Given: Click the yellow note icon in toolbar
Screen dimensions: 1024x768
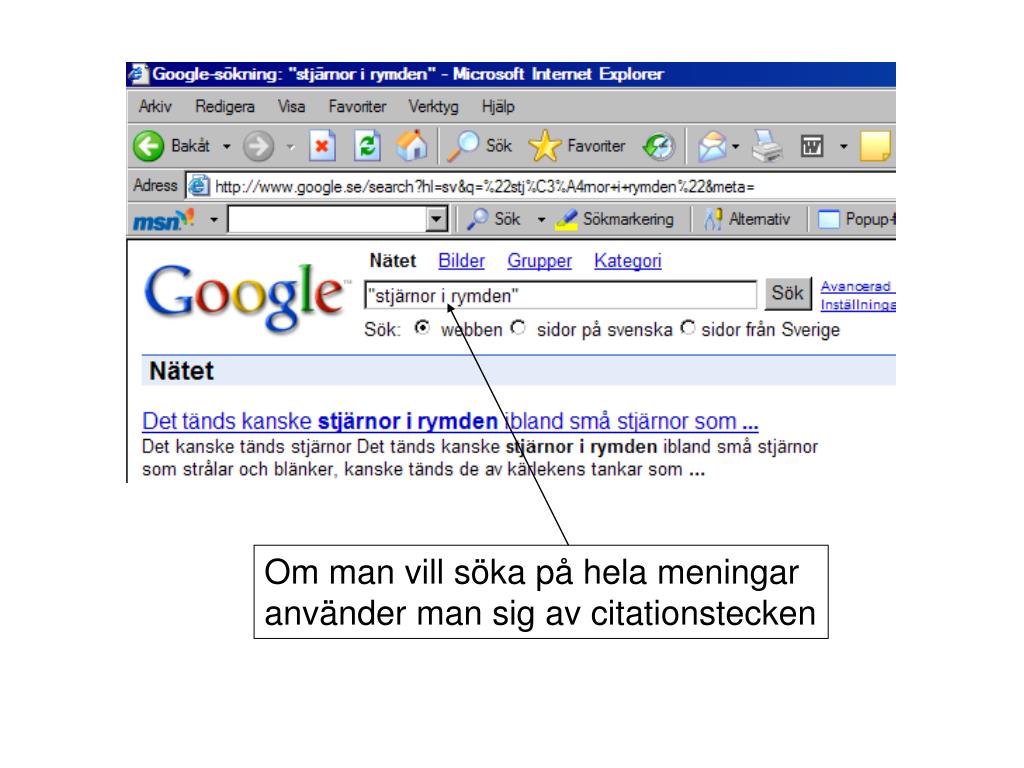Looking at the screenshot, I should click(x=875, y=146).
